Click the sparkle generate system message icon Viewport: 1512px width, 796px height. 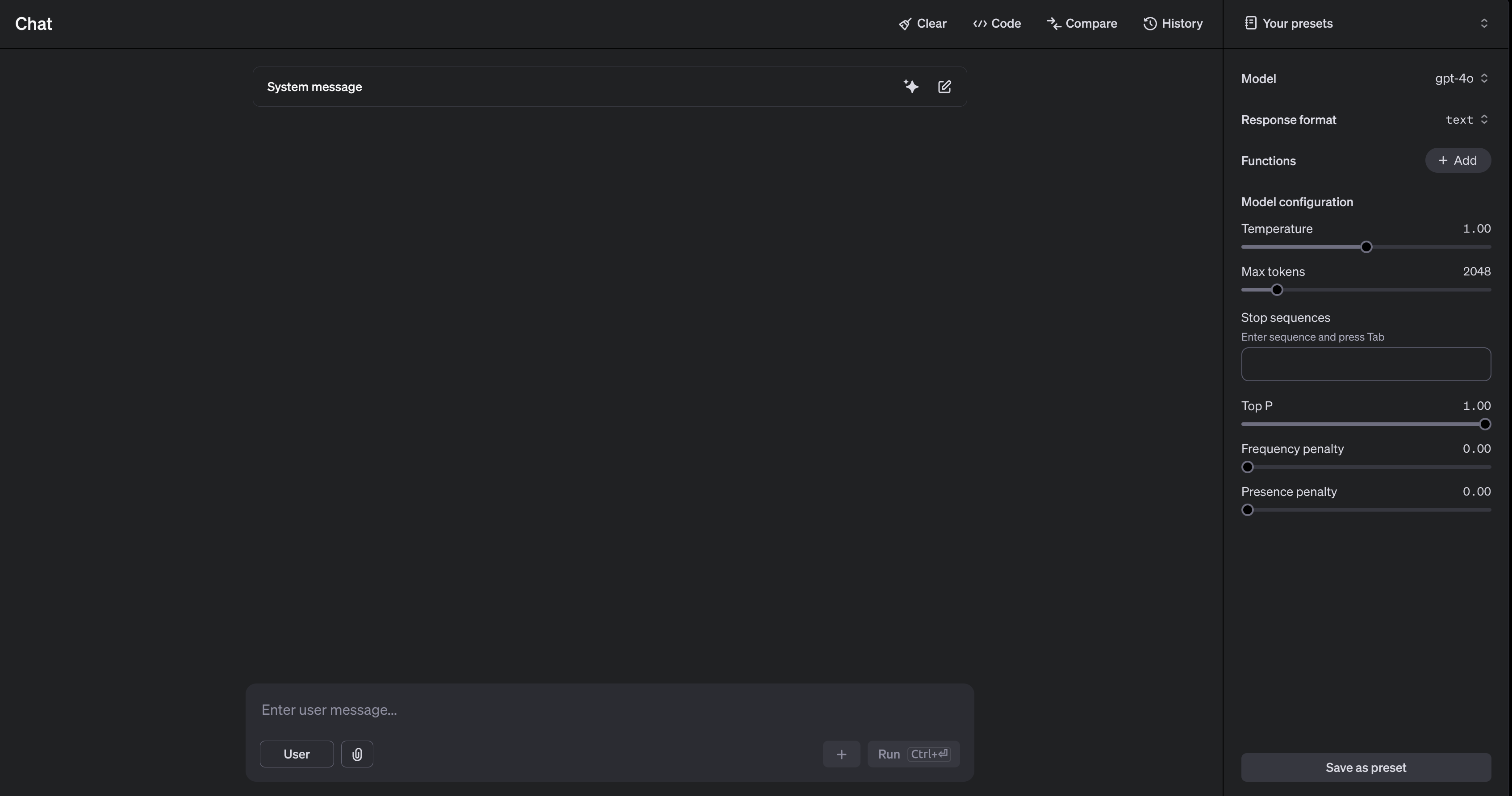(911, 87)
